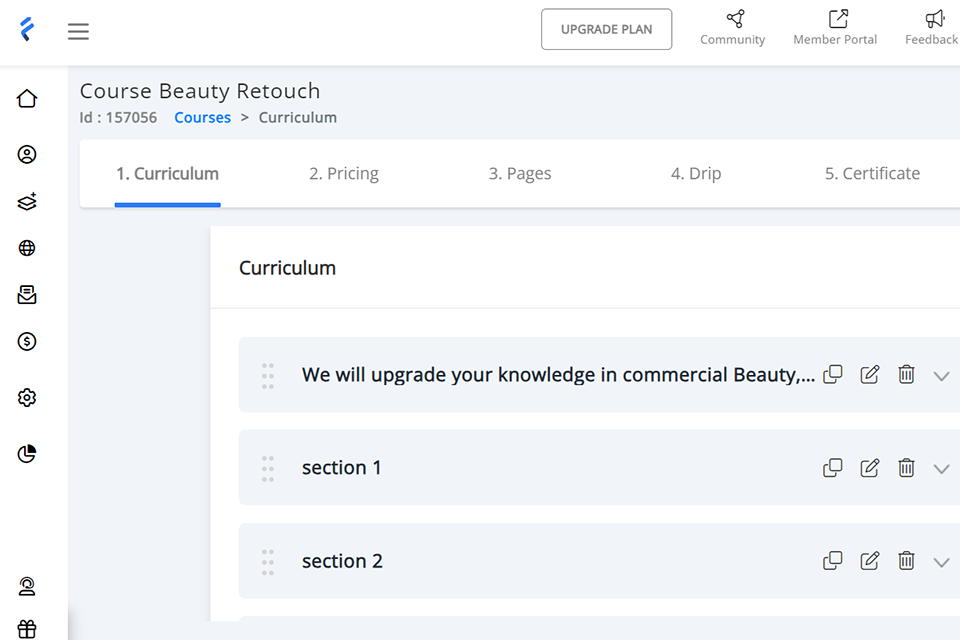
Task: Open Settings gear in the sidebar
Action: (x=27, y=398)
